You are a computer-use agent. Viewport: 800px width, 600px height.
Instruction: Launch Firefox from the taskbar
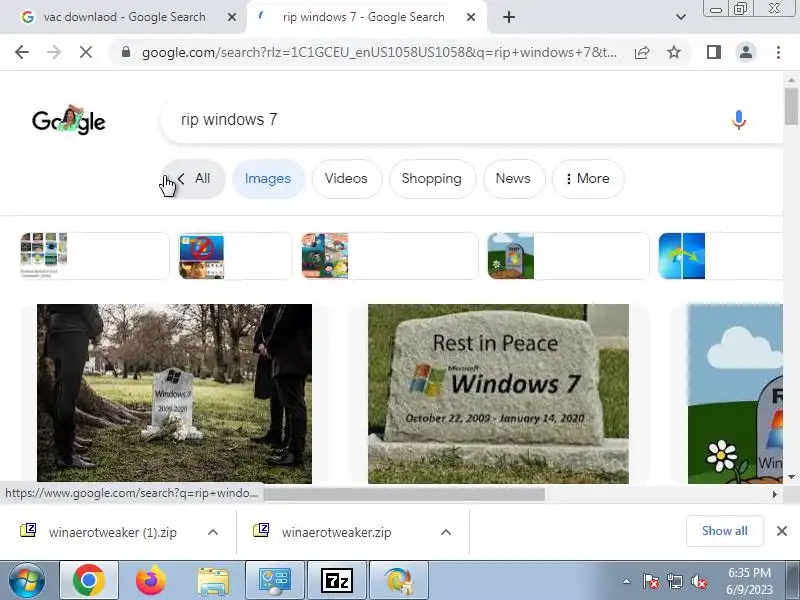coord(151,580)
